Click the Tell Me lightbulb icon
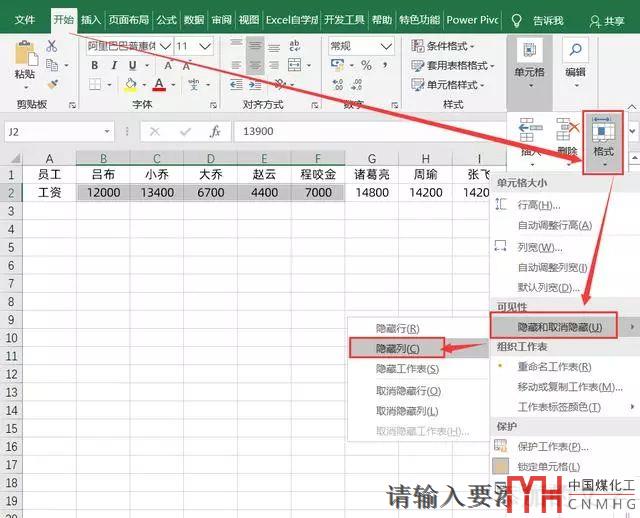Image resolution: width=640 pixels, height=518 pixels. tap(516, 19)
